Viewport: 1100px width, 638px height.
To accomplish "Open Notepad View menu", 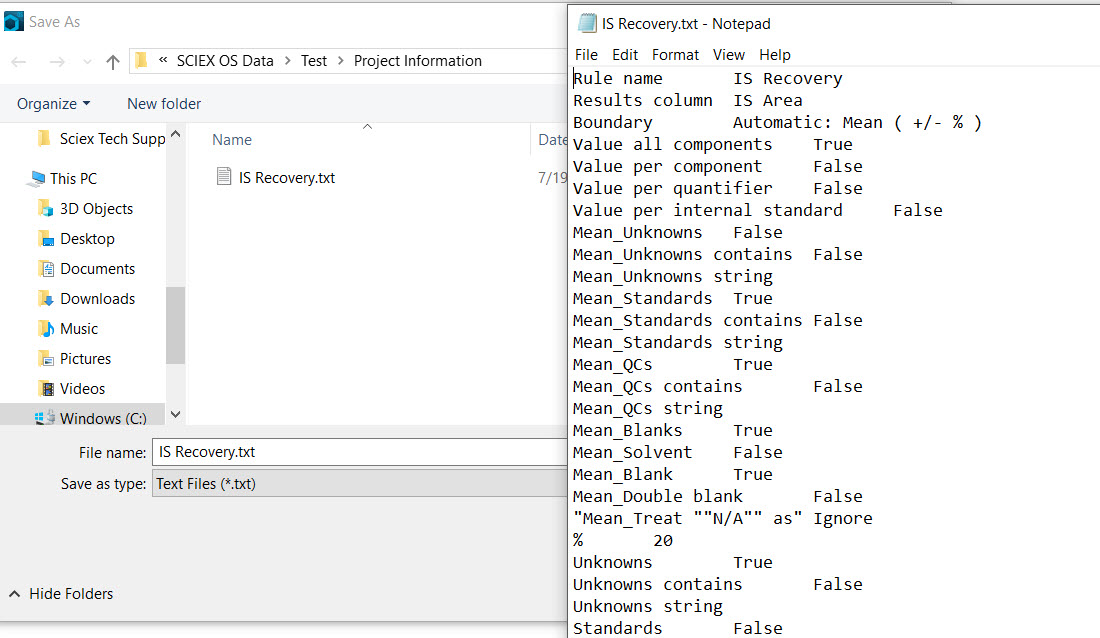I will [x=729, y=55].
